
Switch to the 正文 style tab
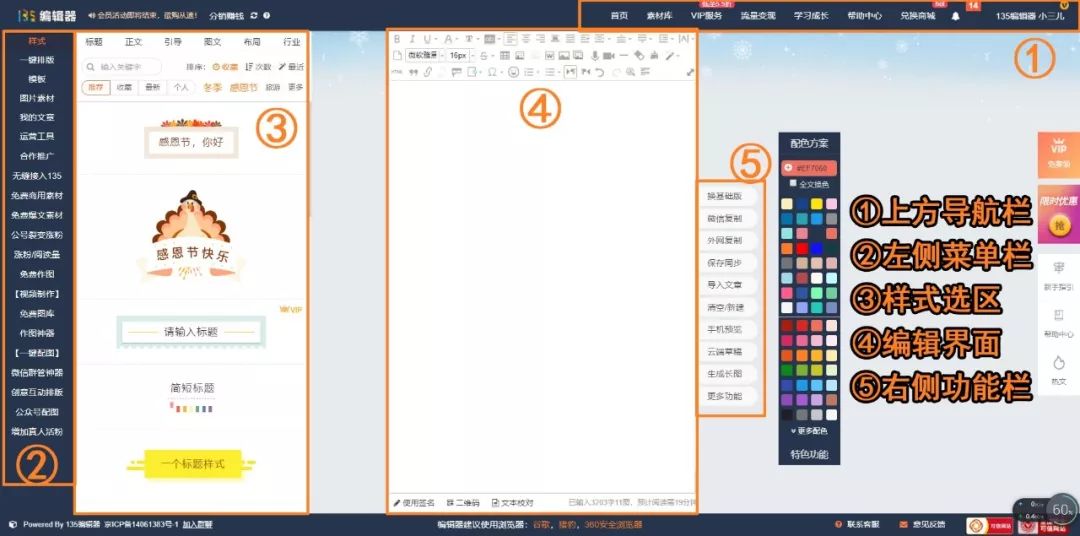(x=133, y=42)
